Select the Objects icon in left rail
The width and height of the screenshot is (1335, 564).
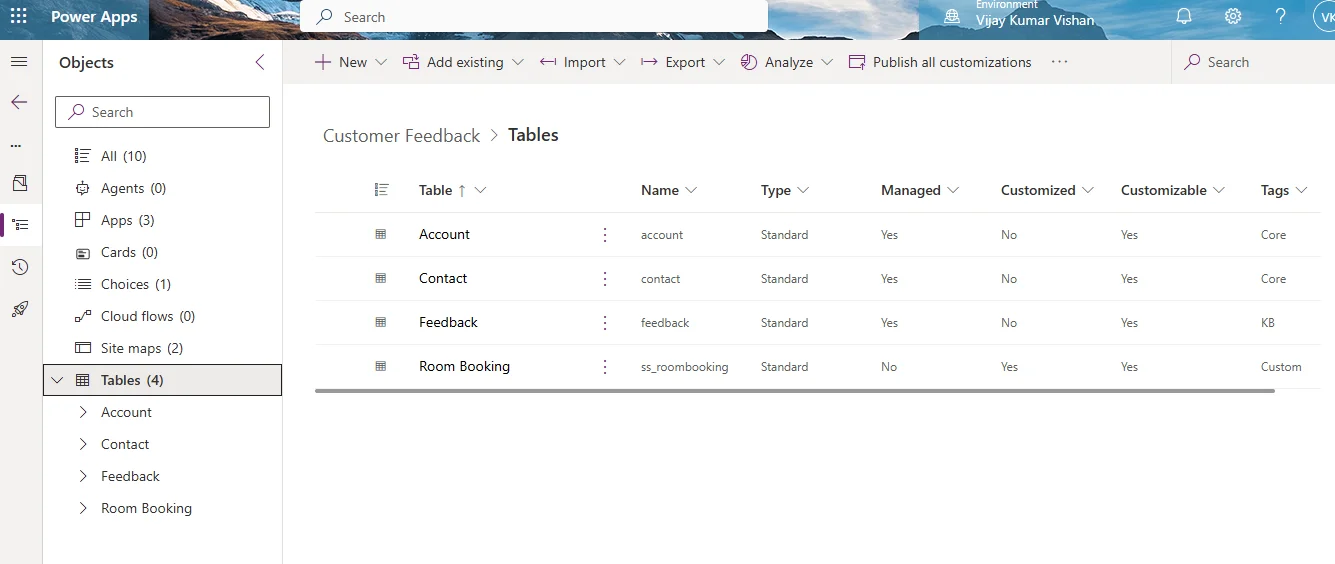pyautogui.click(x=19, y=225)
